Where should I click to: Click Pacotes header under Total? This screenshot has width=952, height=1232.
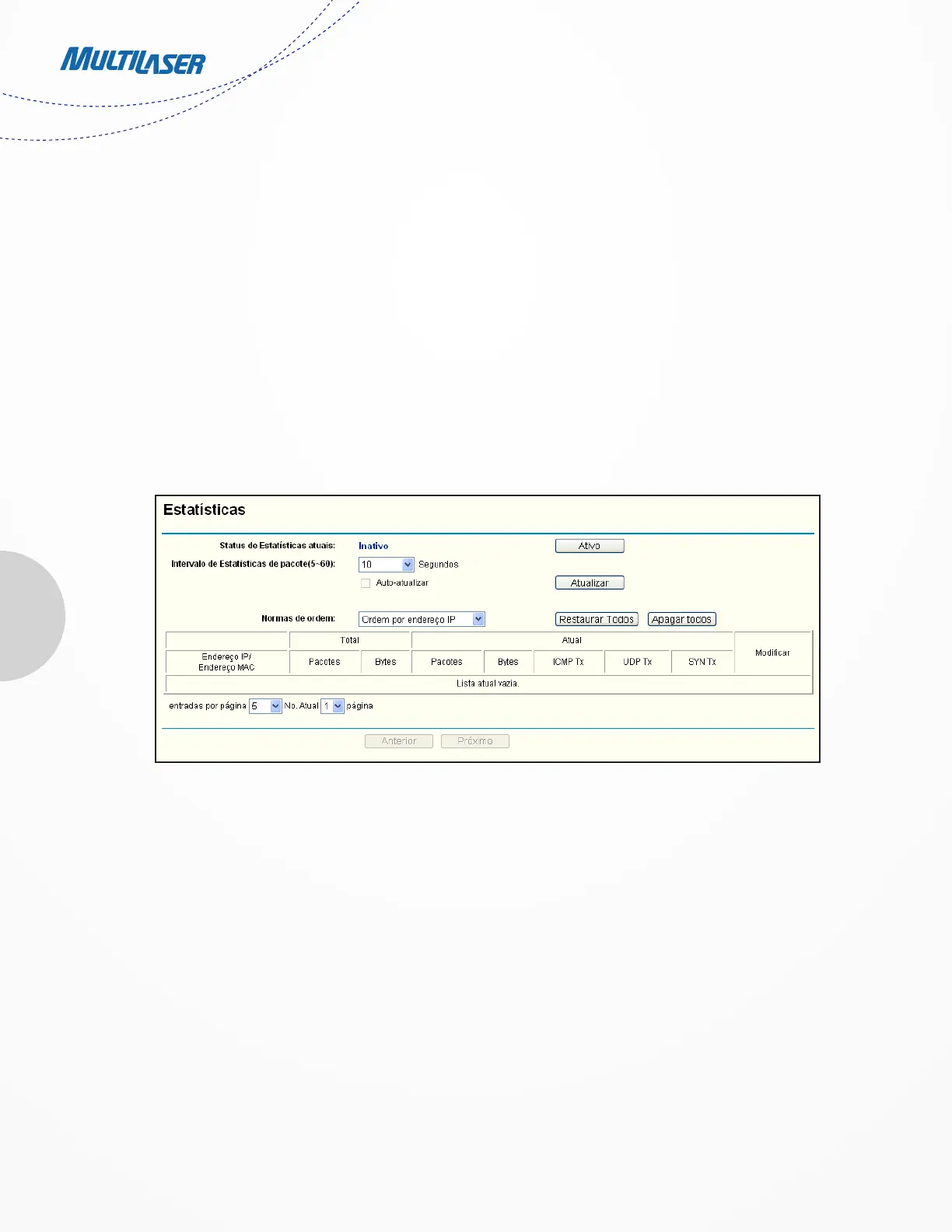point(324,662)
